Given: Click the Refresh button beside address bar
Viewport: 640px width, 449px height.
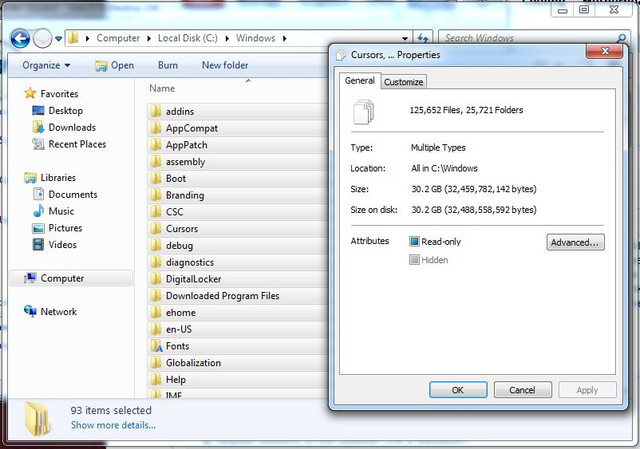Looking at the screenshot, I should pyautogui.click(x=423, y=38).
